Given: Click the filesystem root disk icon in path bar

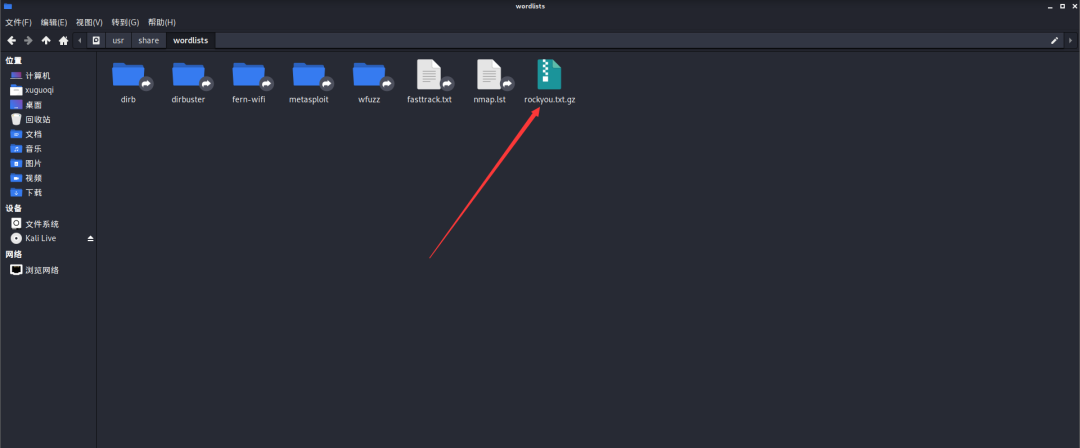Looking at the screenshot, I should click(x=96, y=41).
